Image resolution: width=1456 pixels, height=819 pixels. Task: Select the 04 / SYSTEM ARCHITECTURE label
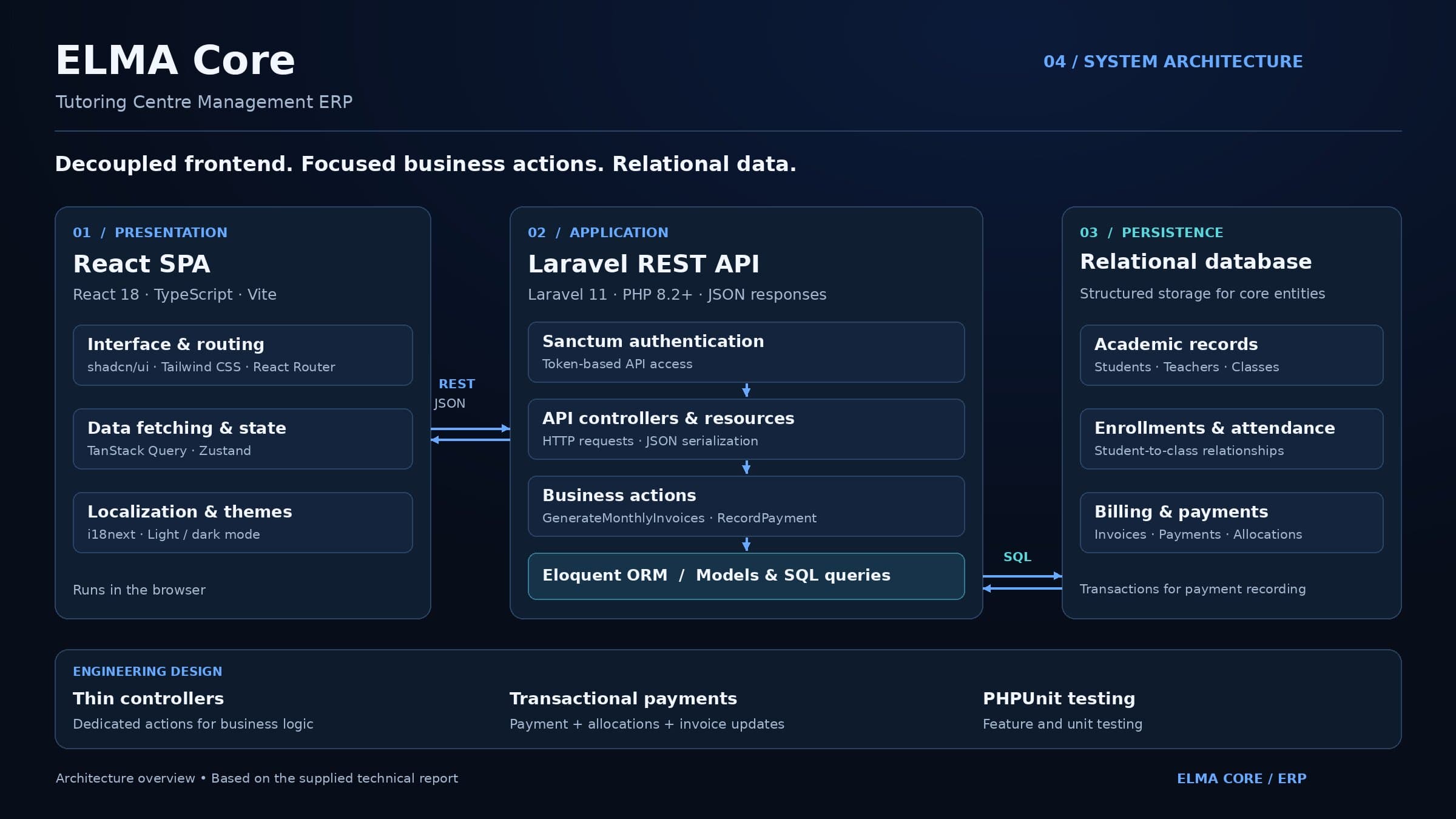click(x=1173, y=62)
